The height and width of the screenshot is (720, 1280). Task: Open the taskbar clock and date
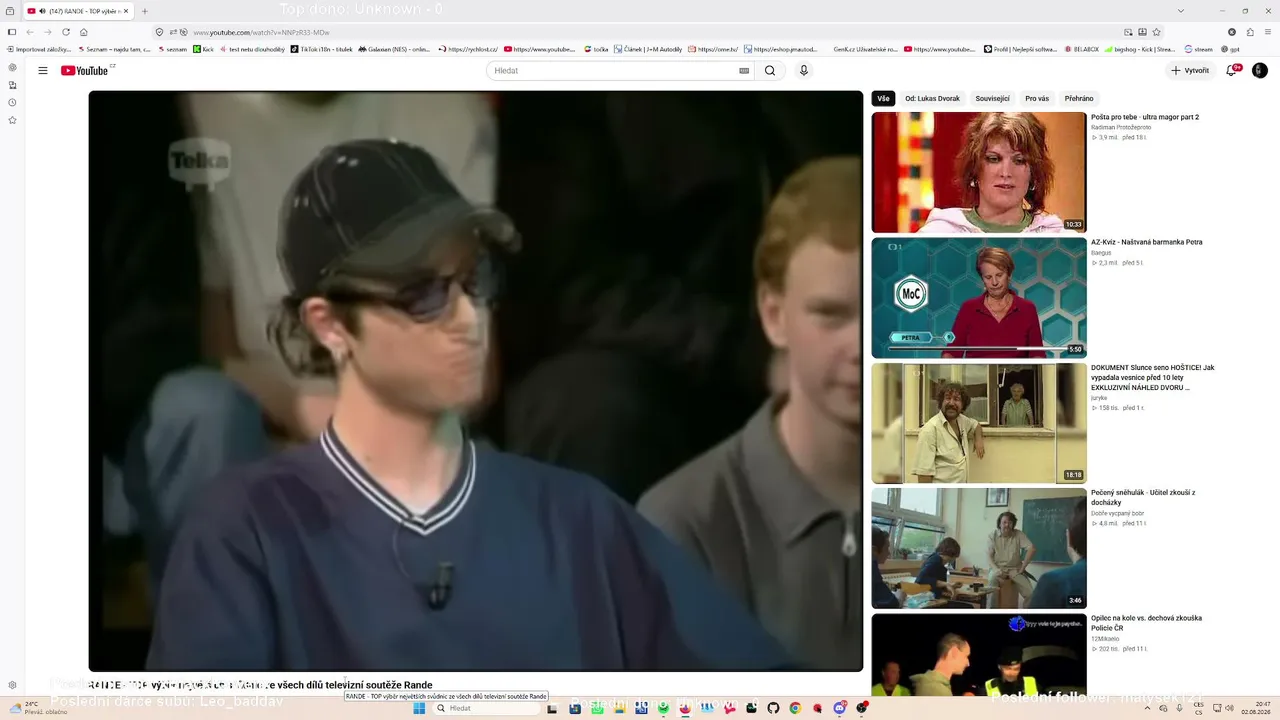[x=1255, y=708]
